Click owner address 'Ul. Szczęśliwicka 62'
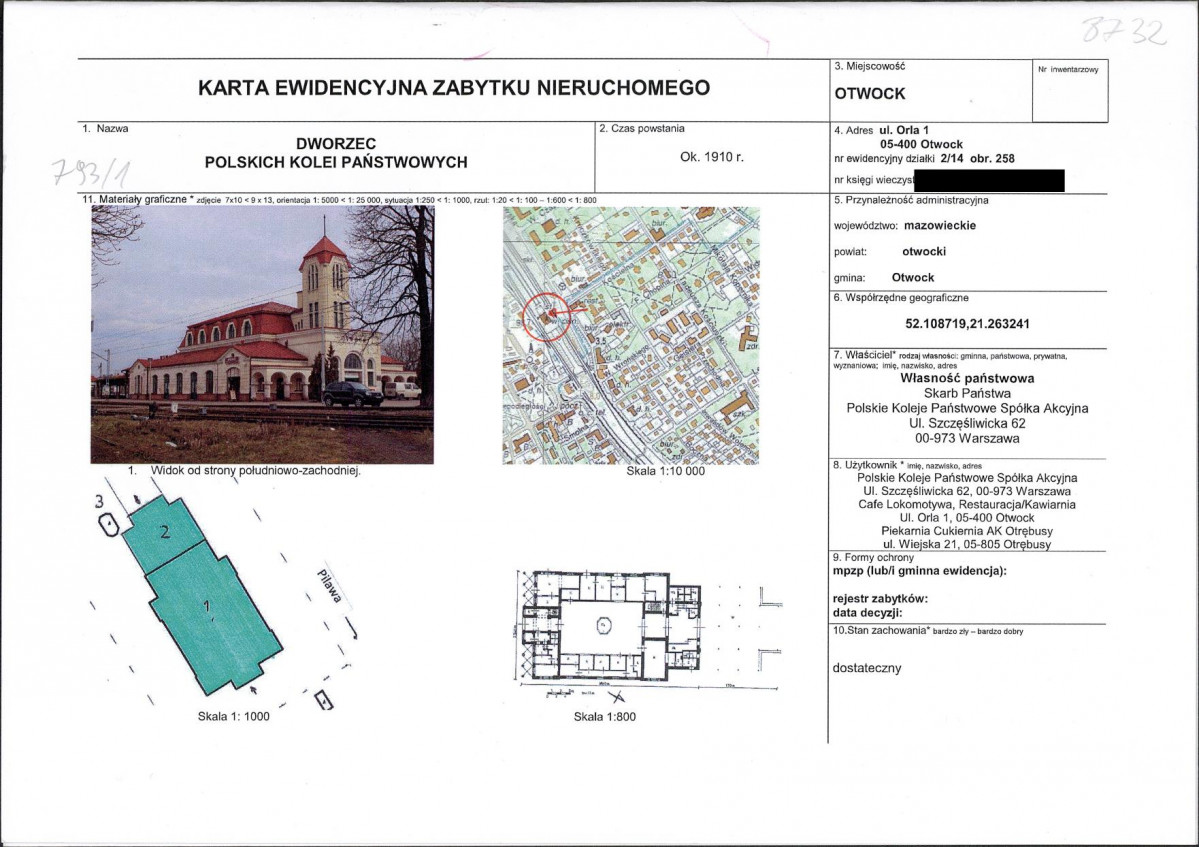The image size is (1199, 847). (967, 423)
